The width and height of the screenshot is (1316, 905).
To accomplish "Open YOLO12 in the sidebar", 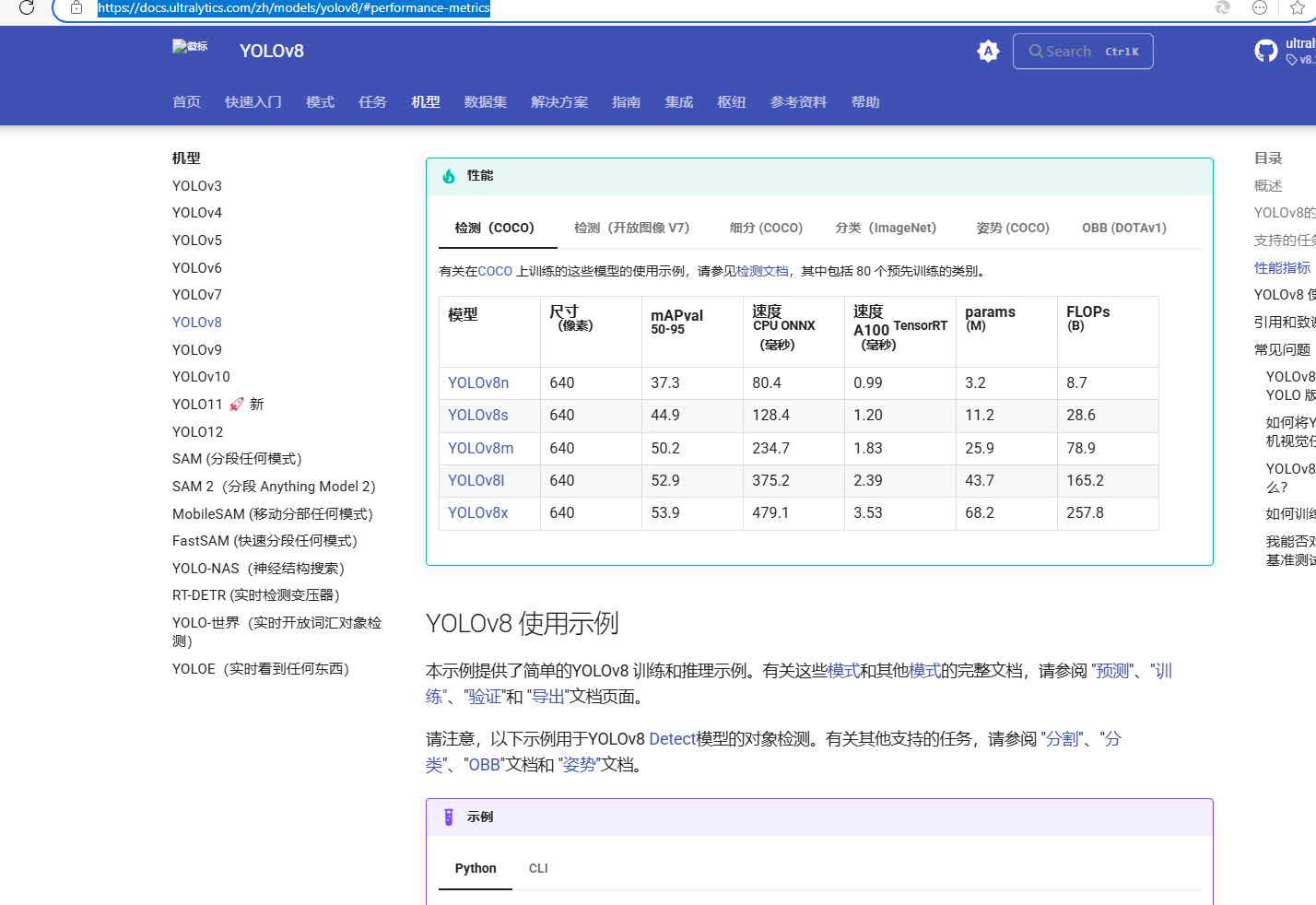I will click(x=197, y=432).
